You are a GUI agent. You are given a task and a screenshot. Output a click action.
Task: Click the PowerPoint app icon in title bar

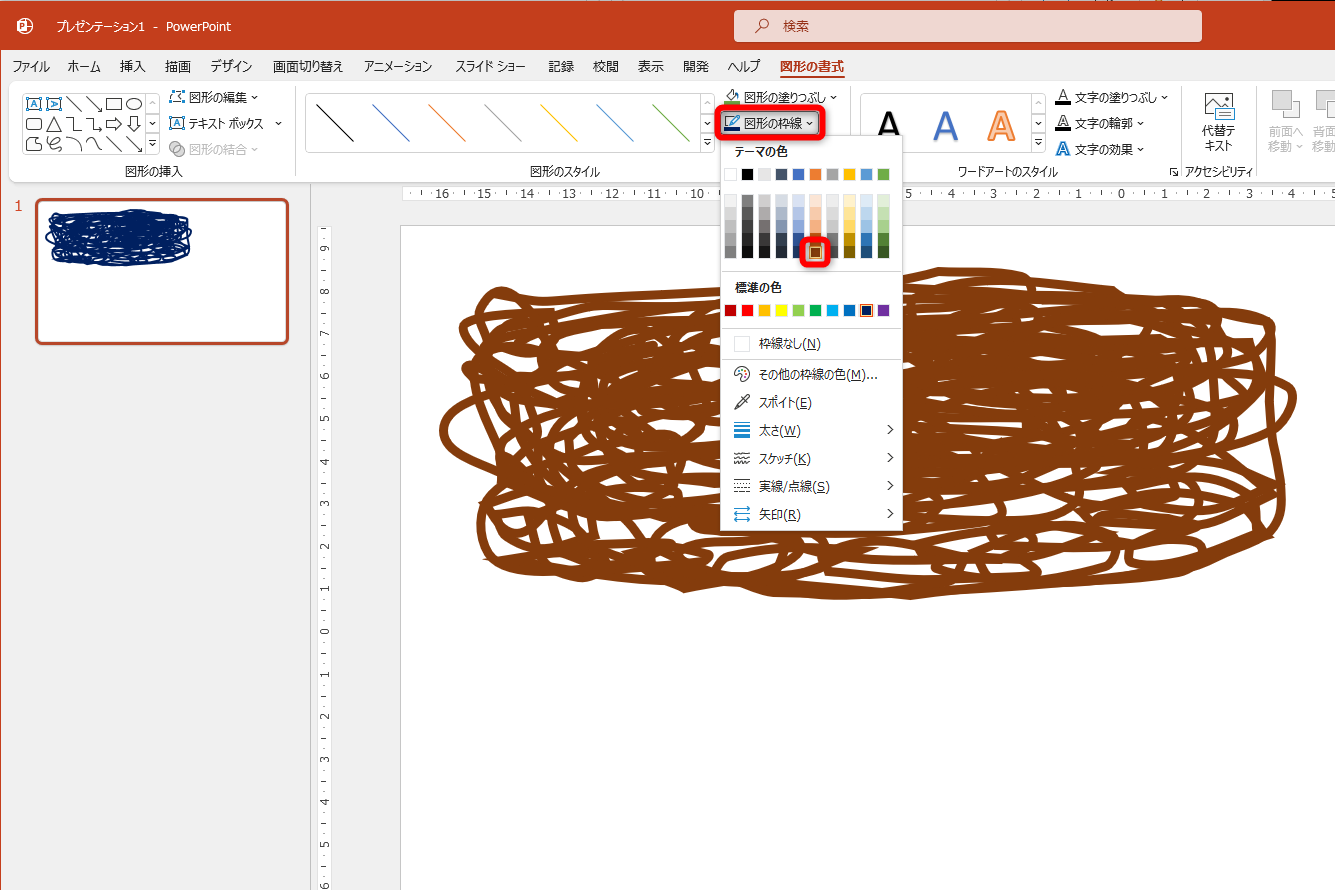coord(26,26)
